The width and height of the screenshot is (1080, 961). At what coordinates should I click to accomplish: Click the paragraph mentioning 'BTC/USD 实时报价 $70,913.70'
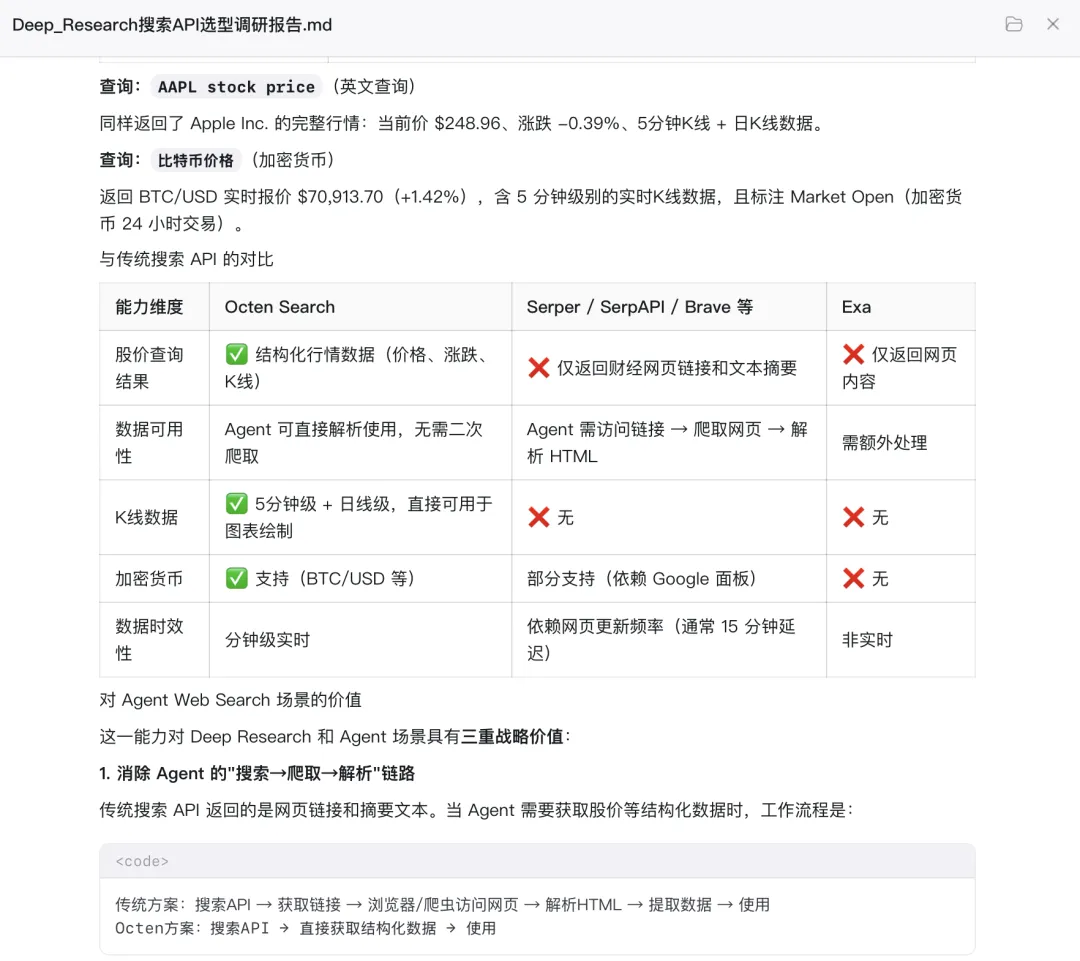point(530,210)
